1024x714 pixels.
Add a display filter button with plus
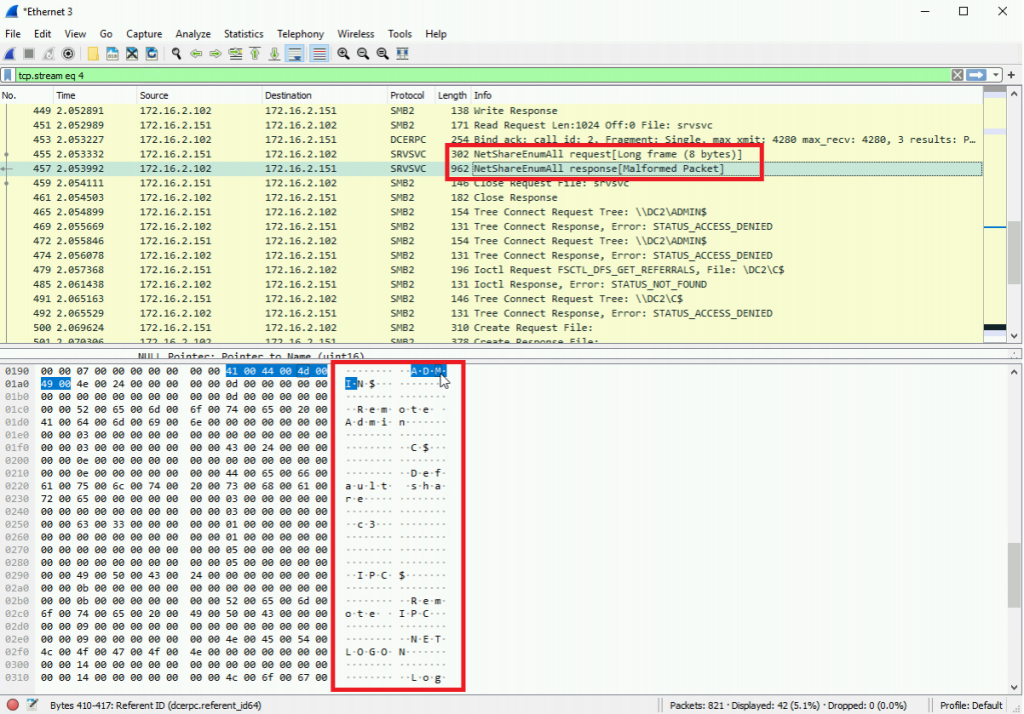tap(1012, 76)
